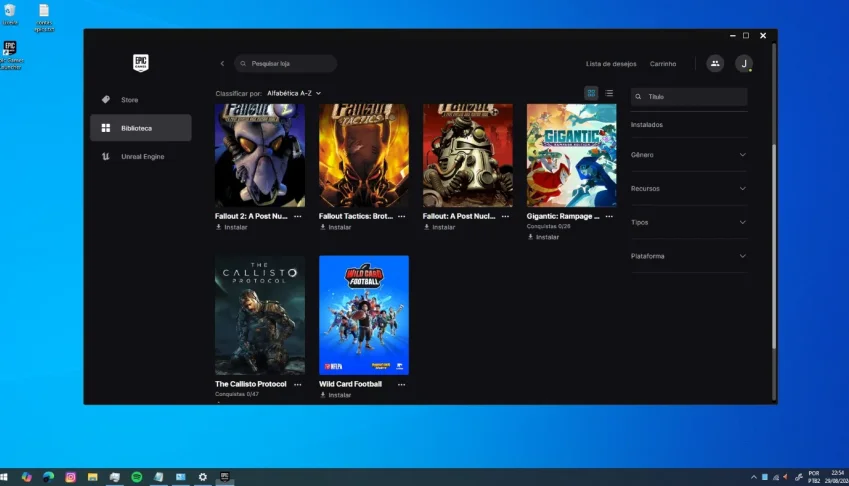Click the 'Wild Card Football' title text

point(350,384)
